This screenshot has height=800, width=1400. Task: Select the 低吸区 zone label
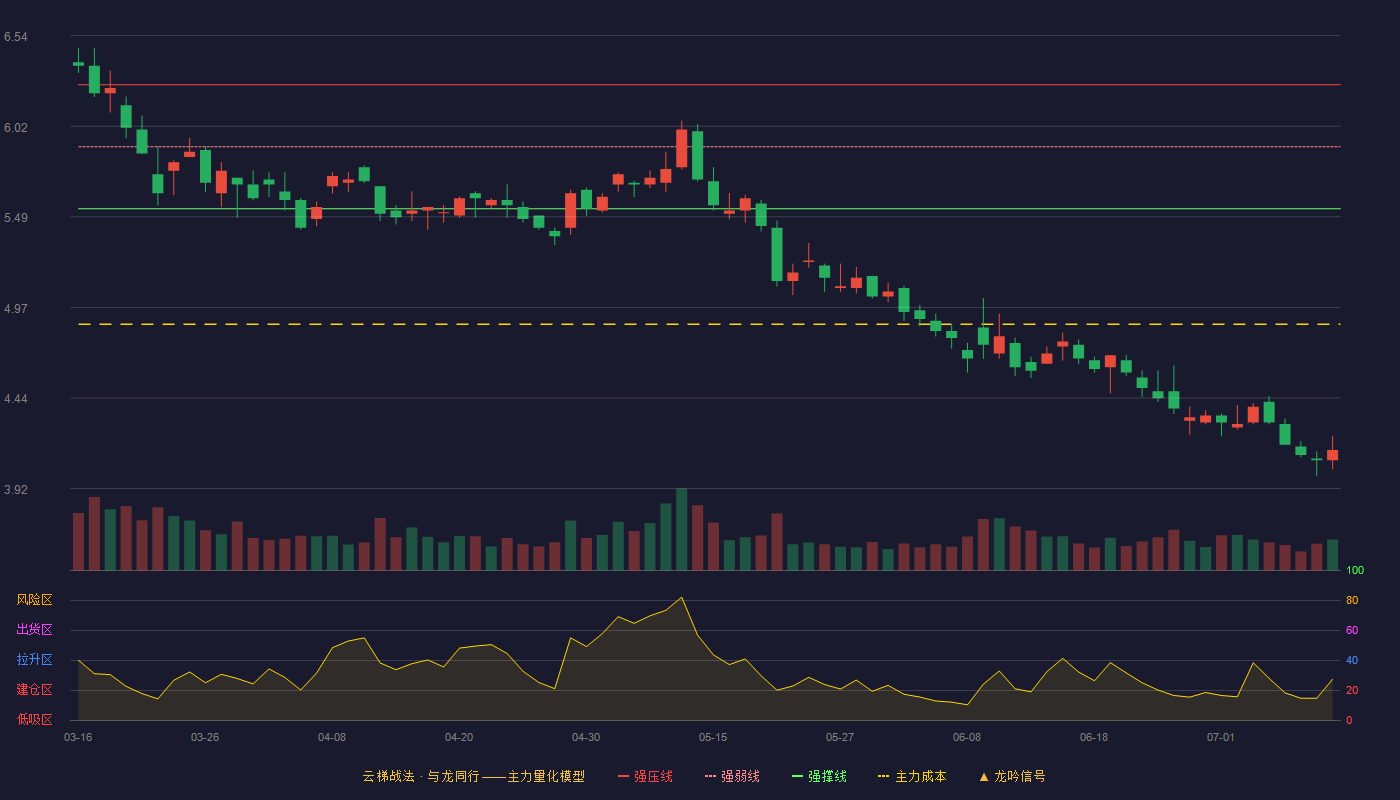coord(34,719)
